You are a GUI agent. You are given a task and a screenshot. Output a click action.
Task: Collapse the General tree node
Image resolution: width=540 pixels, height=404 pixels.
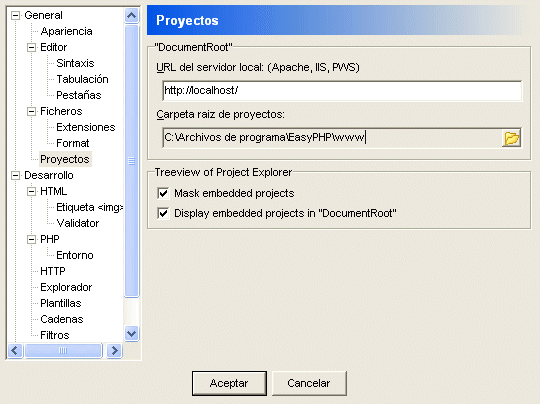[x=15, y=15]
